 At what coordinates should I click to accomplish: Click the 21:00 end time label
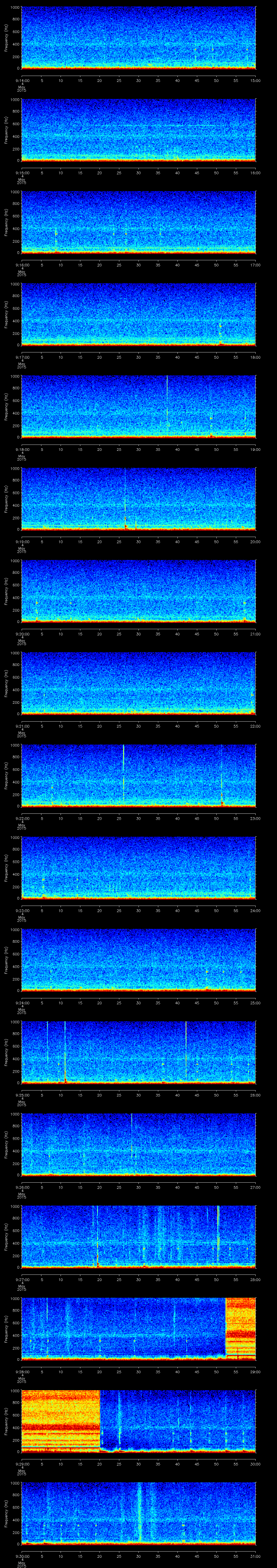tap(256, 634)
